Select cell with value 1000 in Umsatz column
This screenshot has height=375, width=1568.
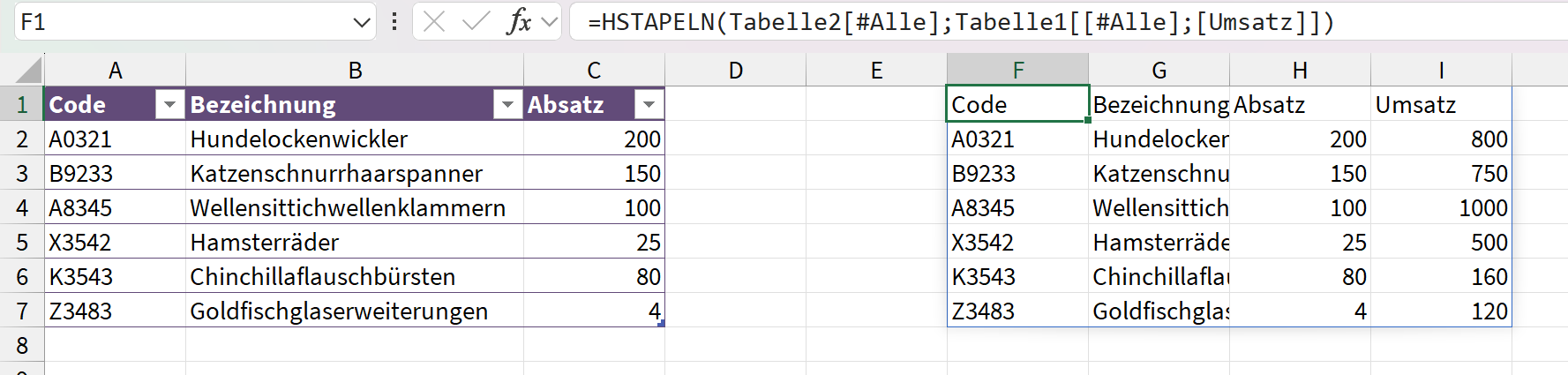[1441, 208]
